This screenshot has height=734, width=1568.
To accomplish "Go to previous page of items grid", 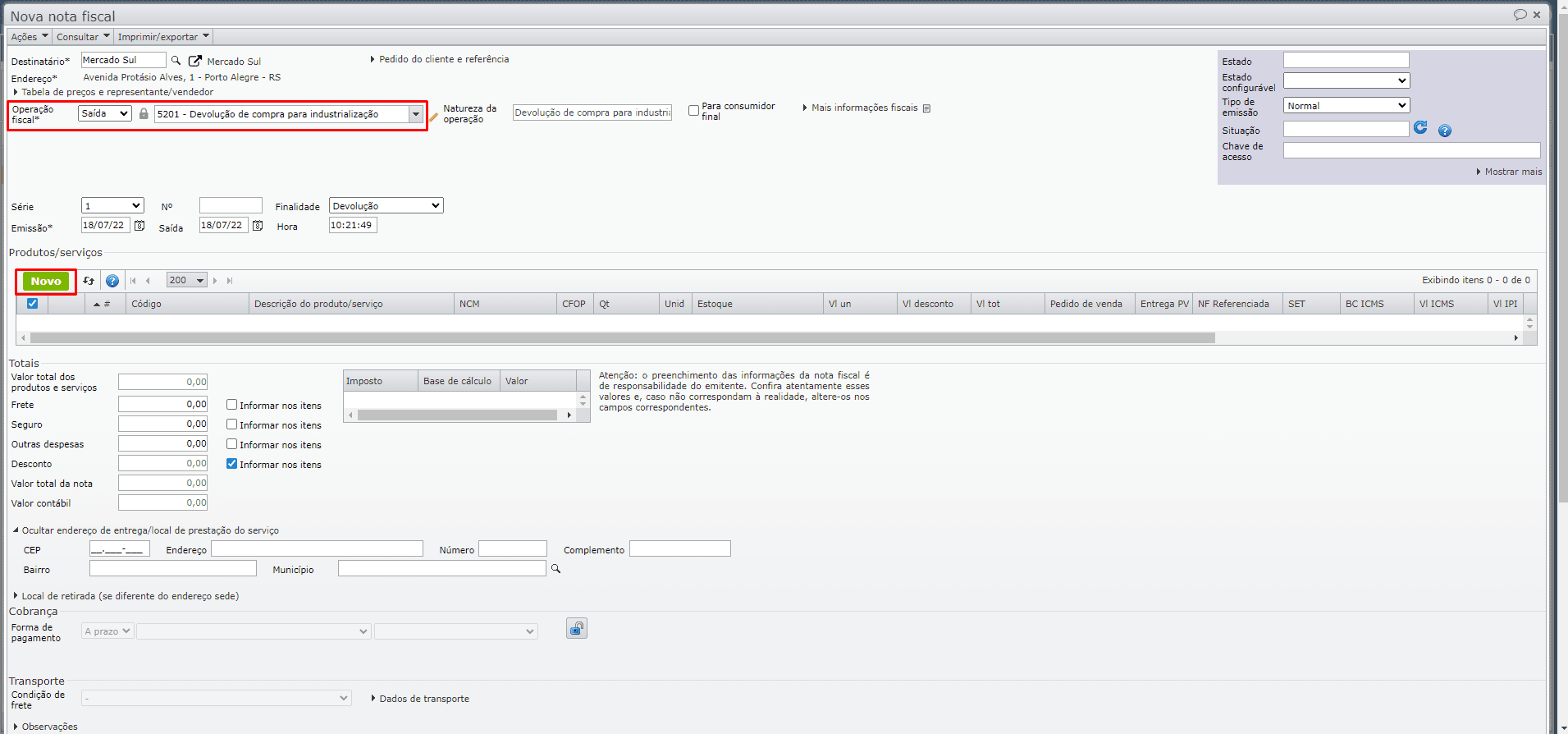I will point(148,281).
